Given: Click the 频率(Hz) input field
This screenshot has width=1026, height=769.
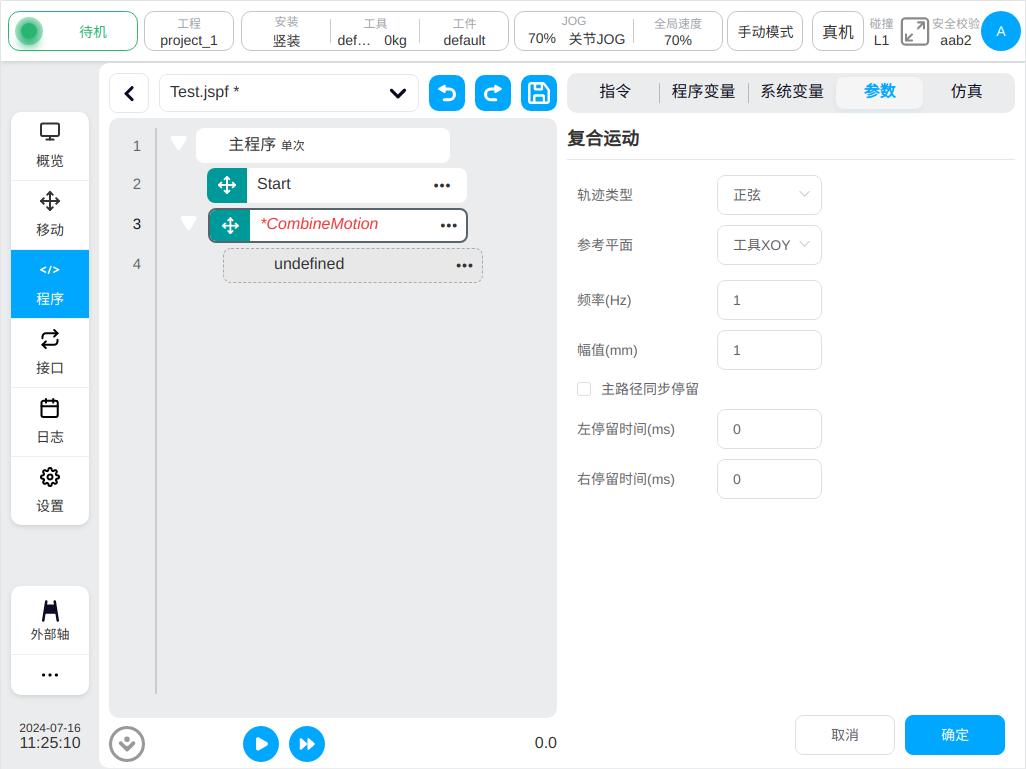Looking at the screenshot, I should coord(769,300).
